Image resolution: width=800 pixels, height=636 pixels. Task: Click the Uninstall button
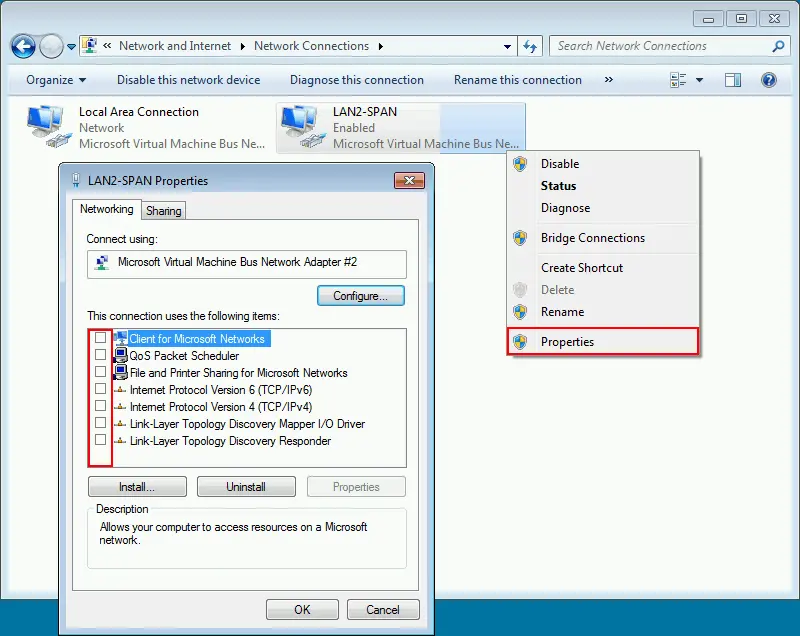(246, 487)
